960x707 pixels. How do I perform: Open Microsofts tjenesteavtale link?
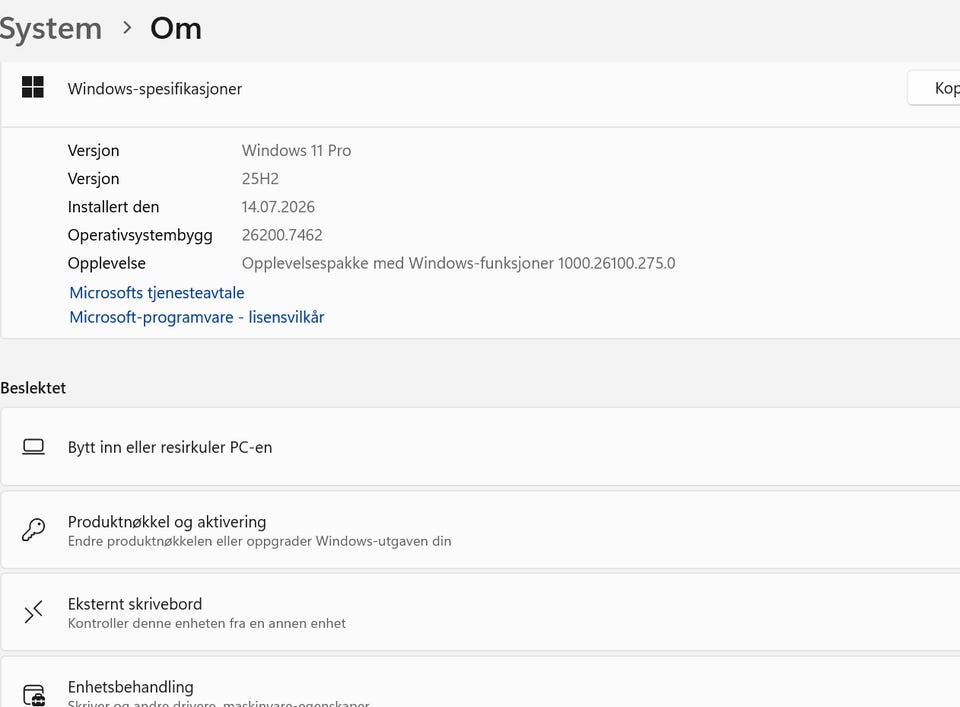(x=157, y=293)
